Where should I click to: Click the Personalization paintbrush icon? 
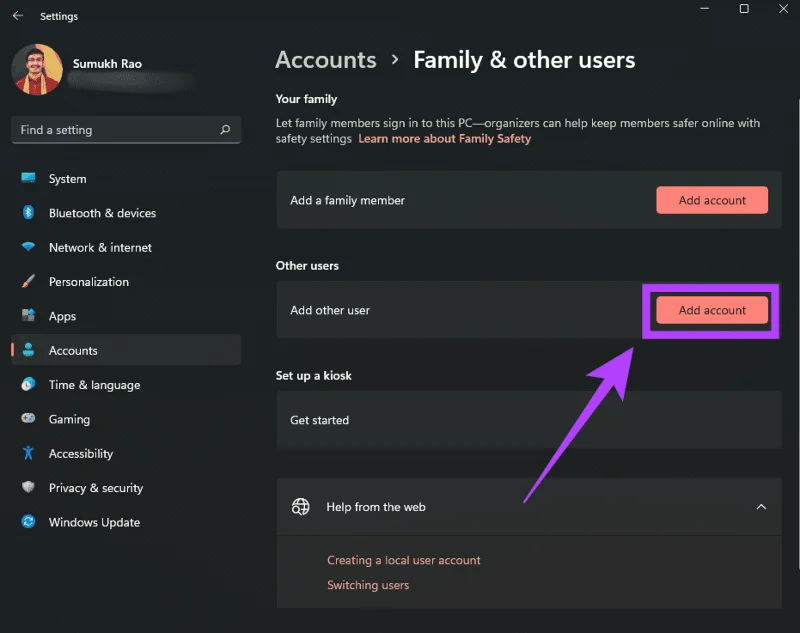[28, 281]
